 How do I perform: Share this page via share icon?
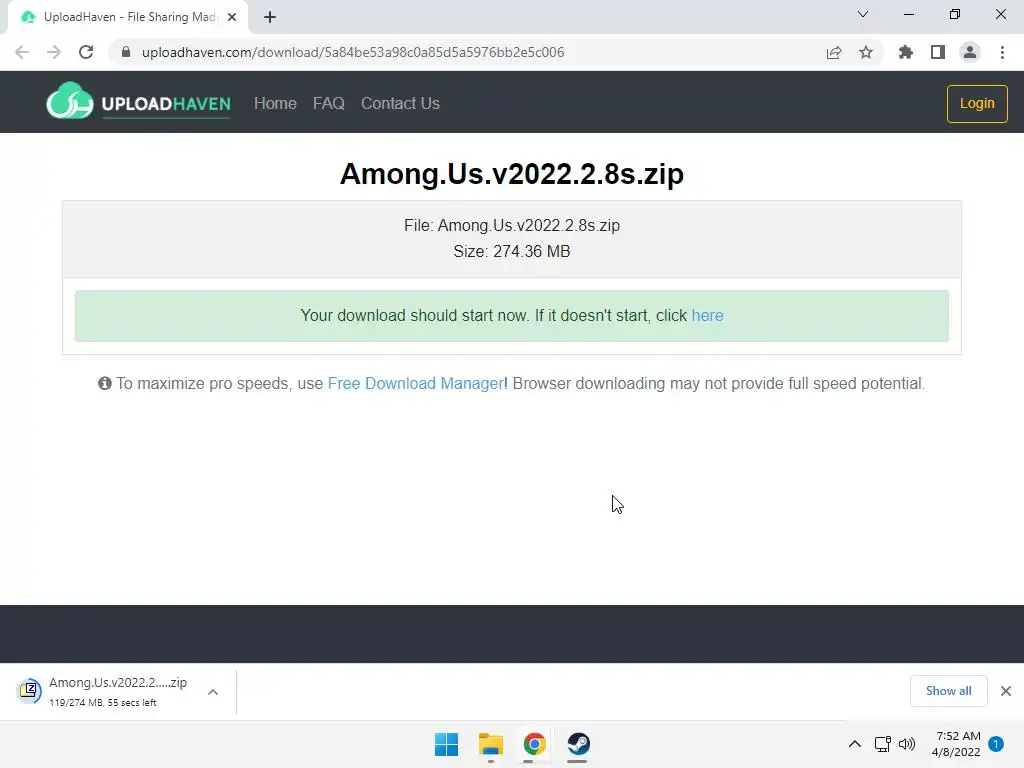[x=834, y=52]
